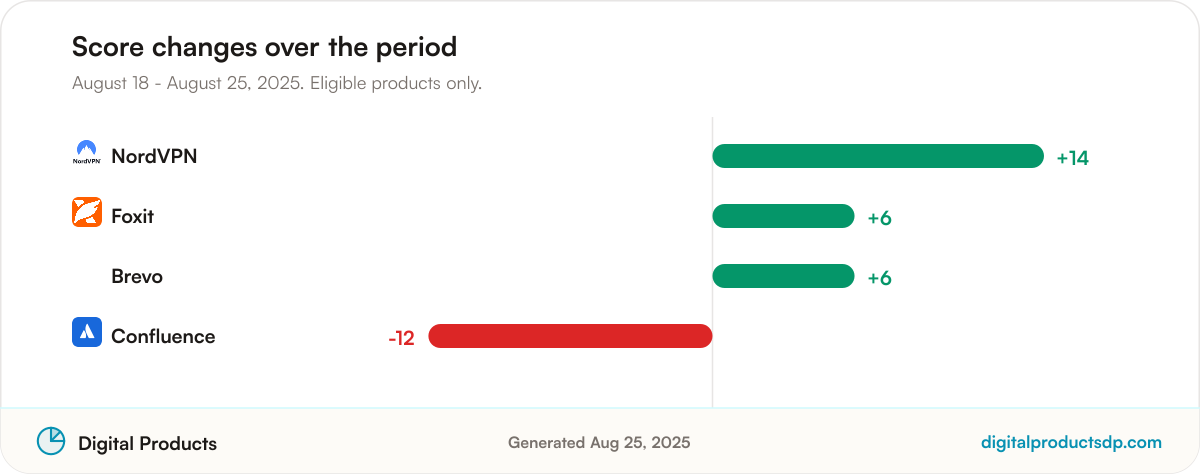Click the Generated Aug 25, 2025 text
The height and width of the screenshot is (474, 1200).
click(599, 442)
